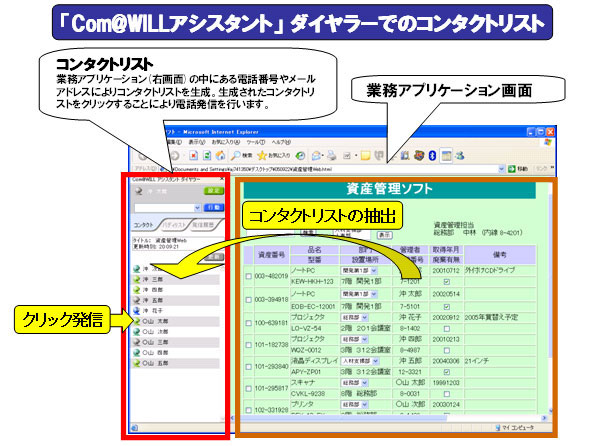The image size is (593, 446).
Task: Switch to the コンタクト tab in dialer
Action: tap(144, 225)
